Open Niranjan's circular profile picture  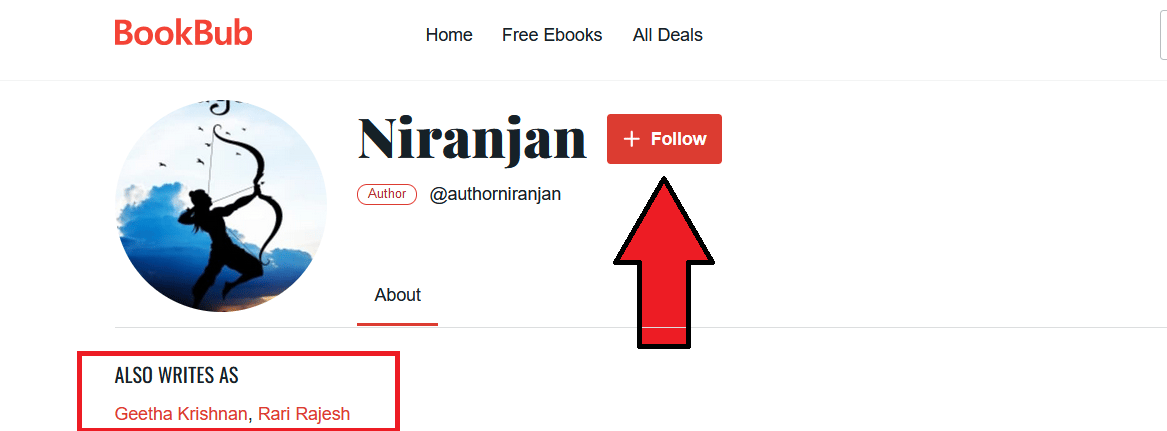click(221, 206)
